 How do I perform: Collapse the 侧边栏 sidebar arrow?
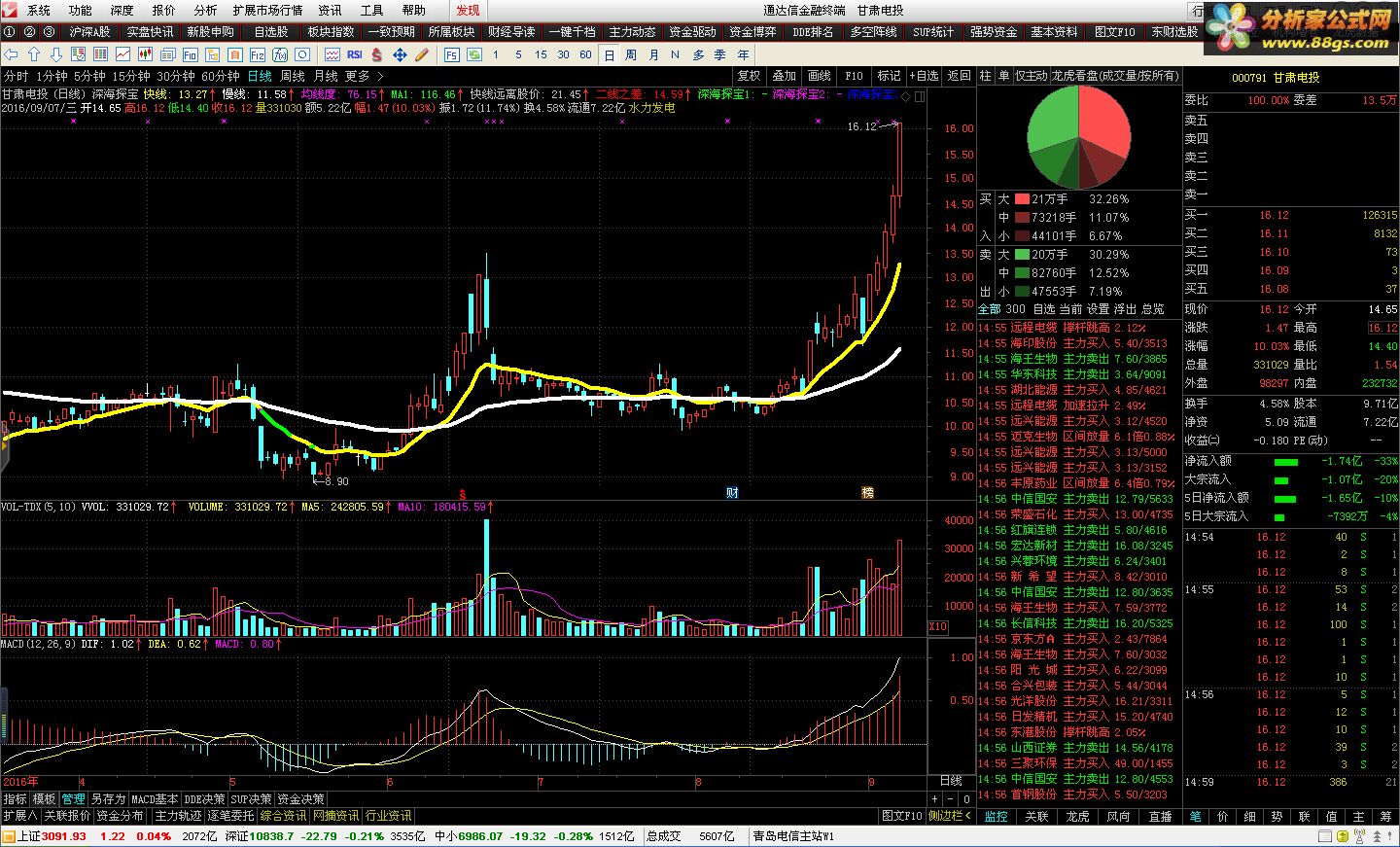click(966, 816)
